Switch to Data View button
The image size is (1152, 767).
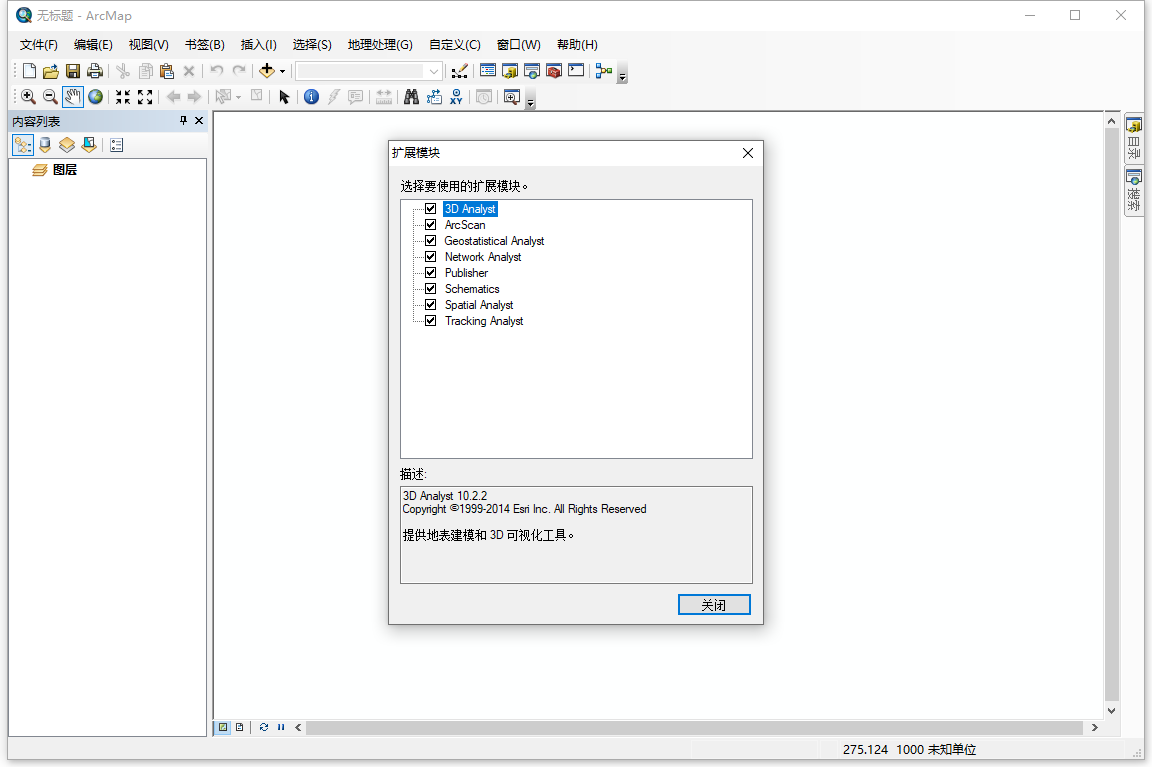223,727
